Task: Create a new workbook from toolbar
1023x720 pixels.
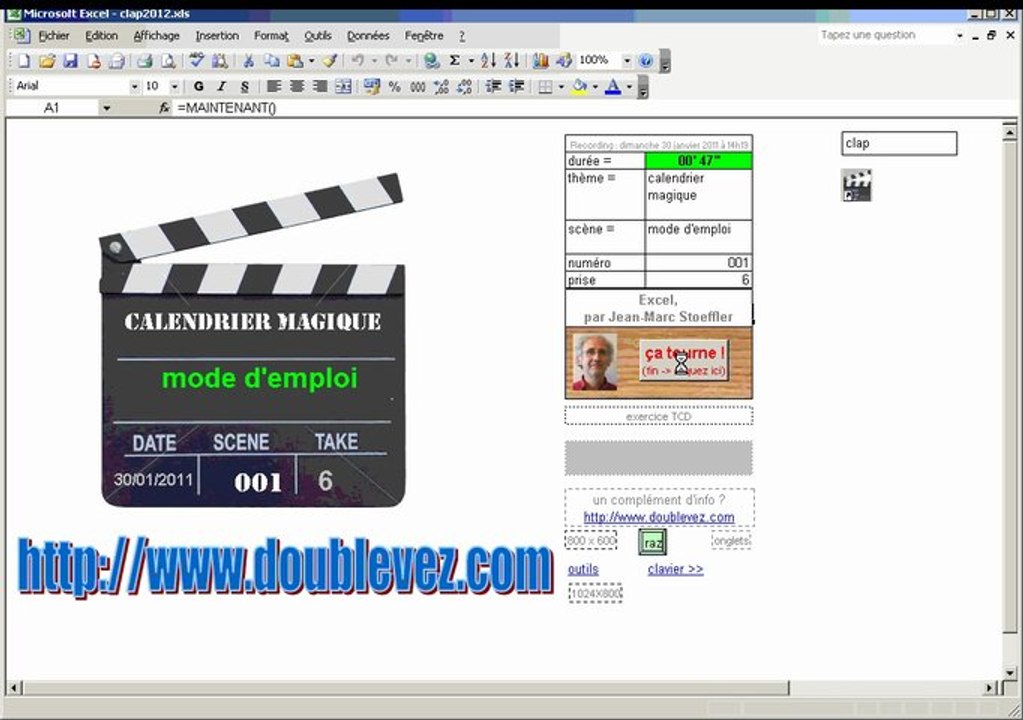Action: click(24, 61)
